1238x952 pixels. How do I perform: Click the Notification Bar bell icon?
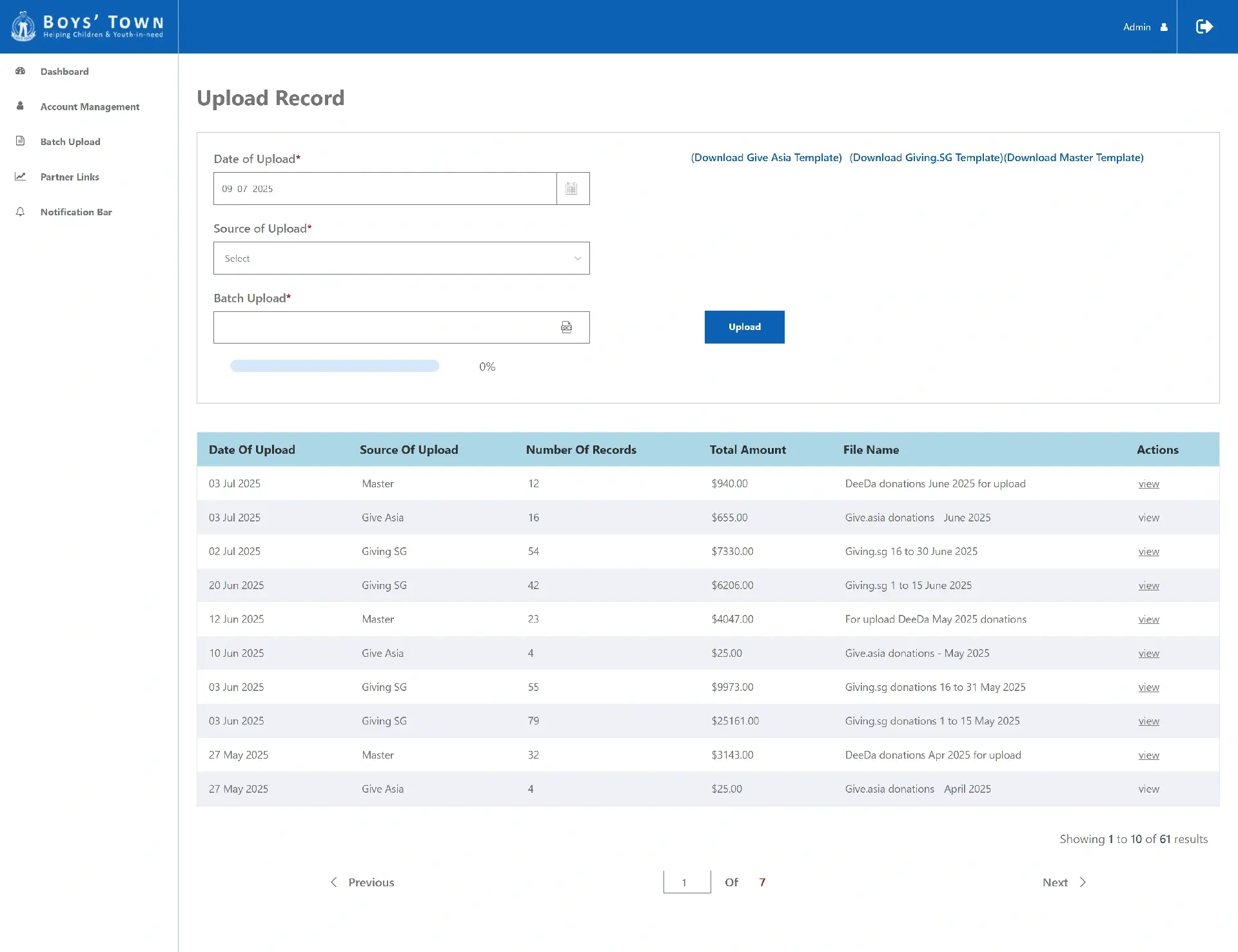pos(21,212)
